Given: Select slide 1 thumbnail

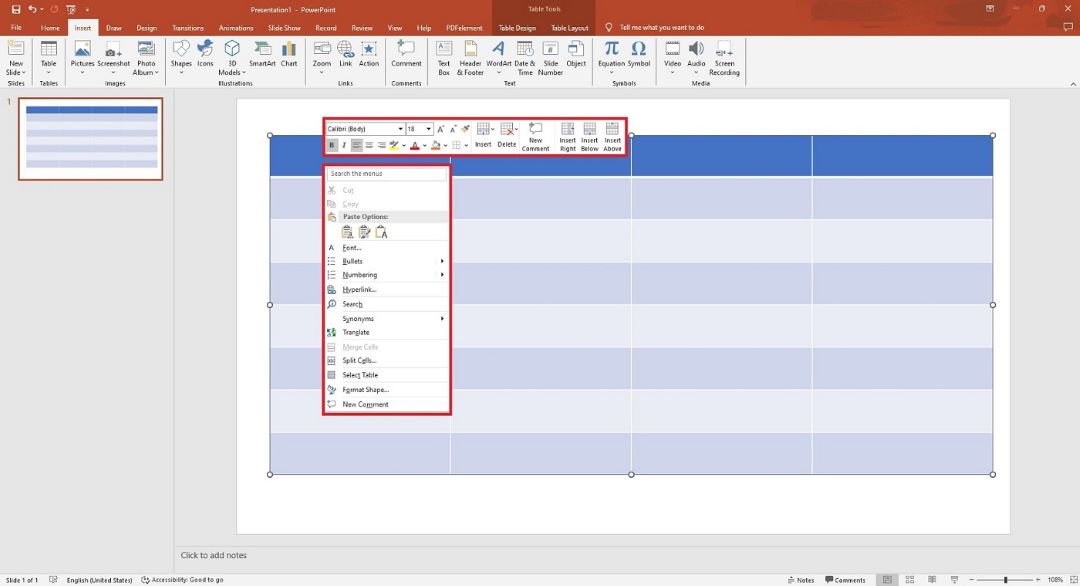Looking at the screenshot, I should coord(91,139).
